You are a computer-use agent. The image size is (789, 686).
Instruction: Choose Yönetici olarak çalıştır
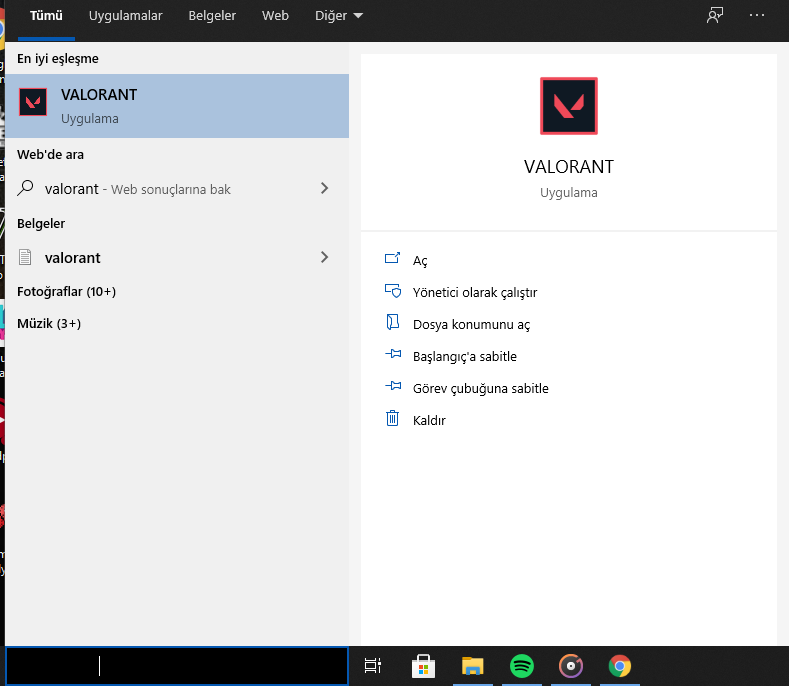pyautogui.click(x=475, y=292)
